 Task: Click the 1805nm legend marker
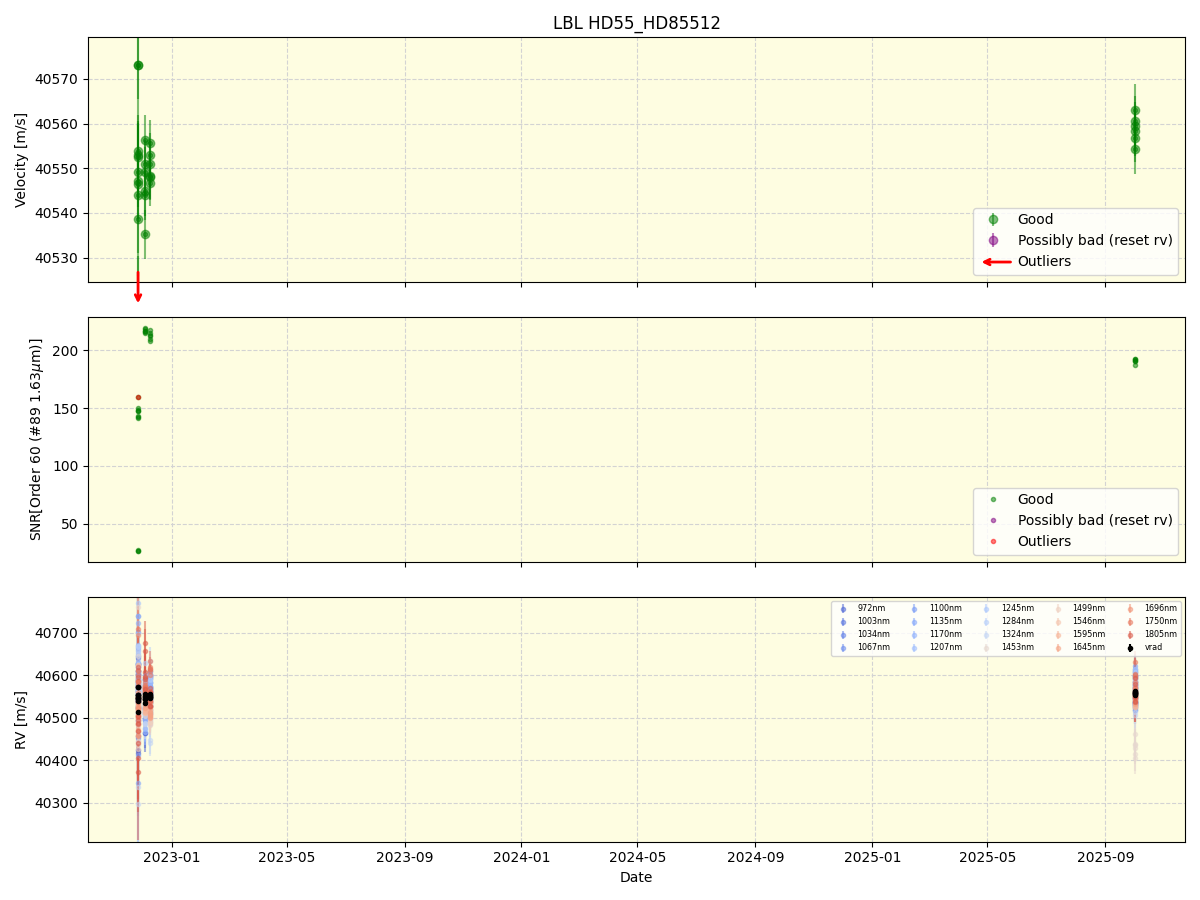1130,635
